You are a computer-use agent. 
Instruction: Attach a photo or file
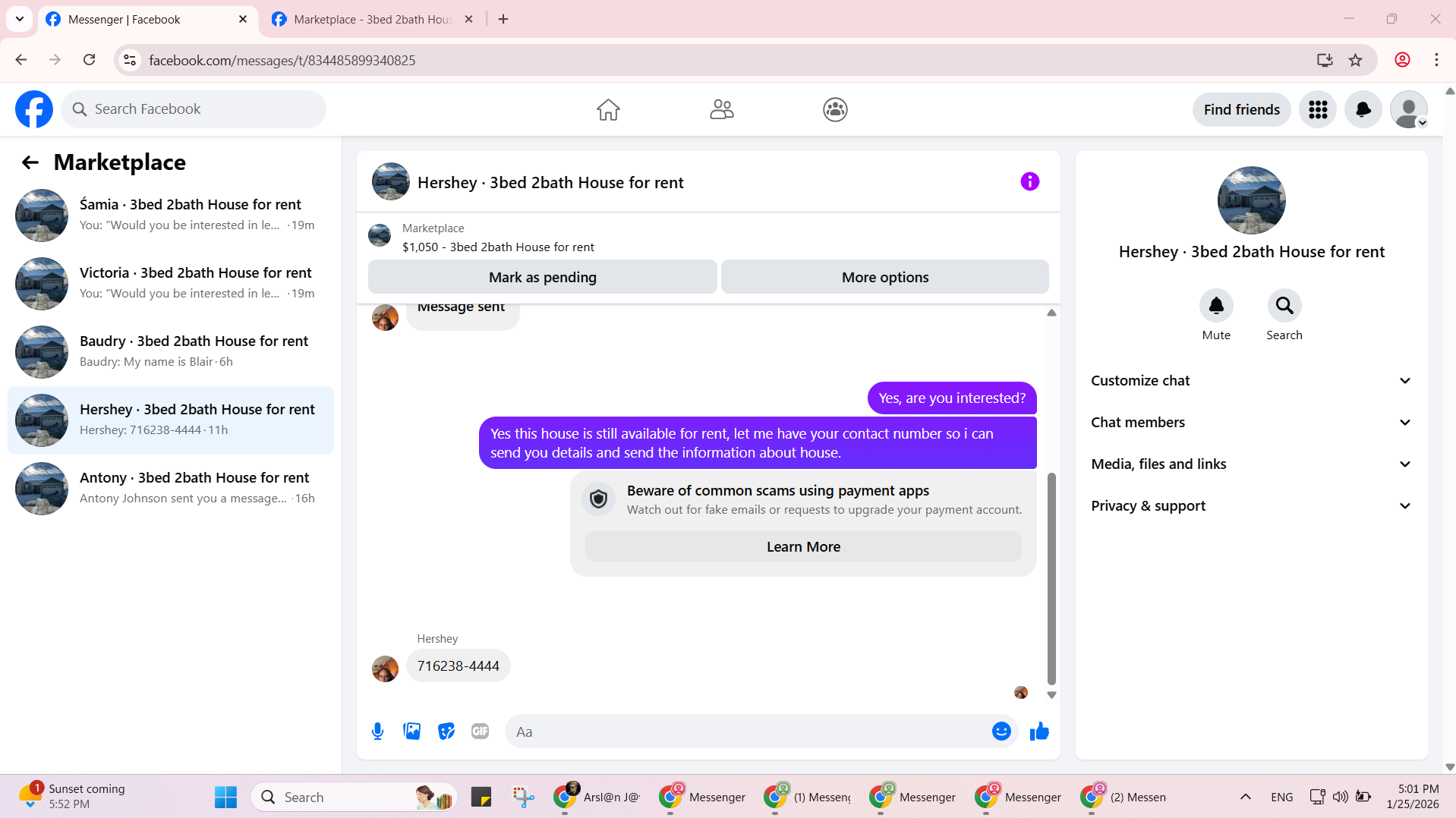(411, 731)
